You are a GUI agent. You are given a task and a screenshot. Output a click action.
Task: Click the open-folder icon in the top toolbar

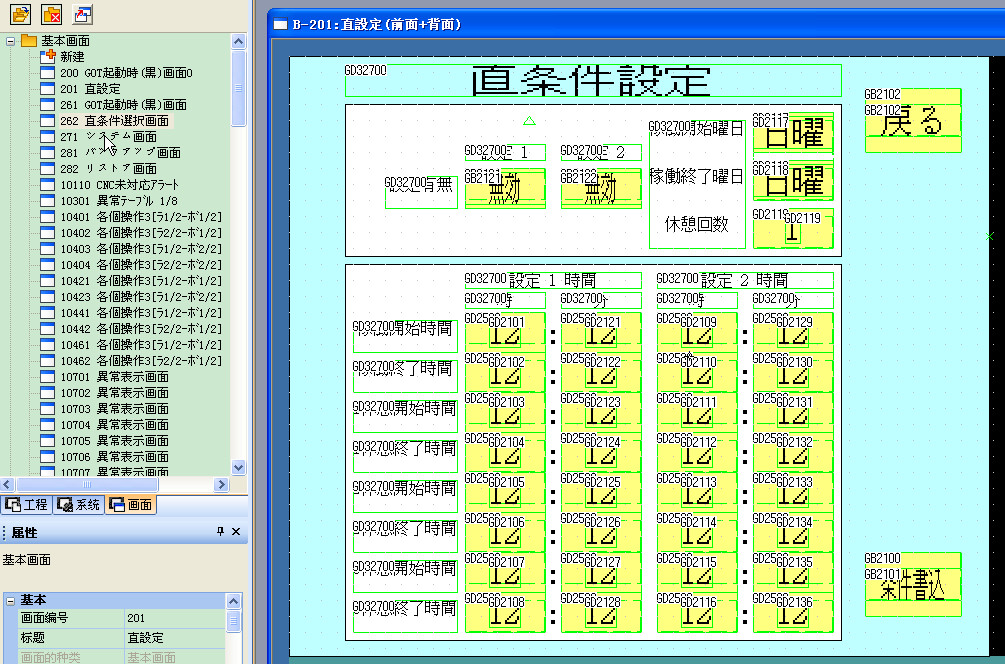(x=20, y=14)
